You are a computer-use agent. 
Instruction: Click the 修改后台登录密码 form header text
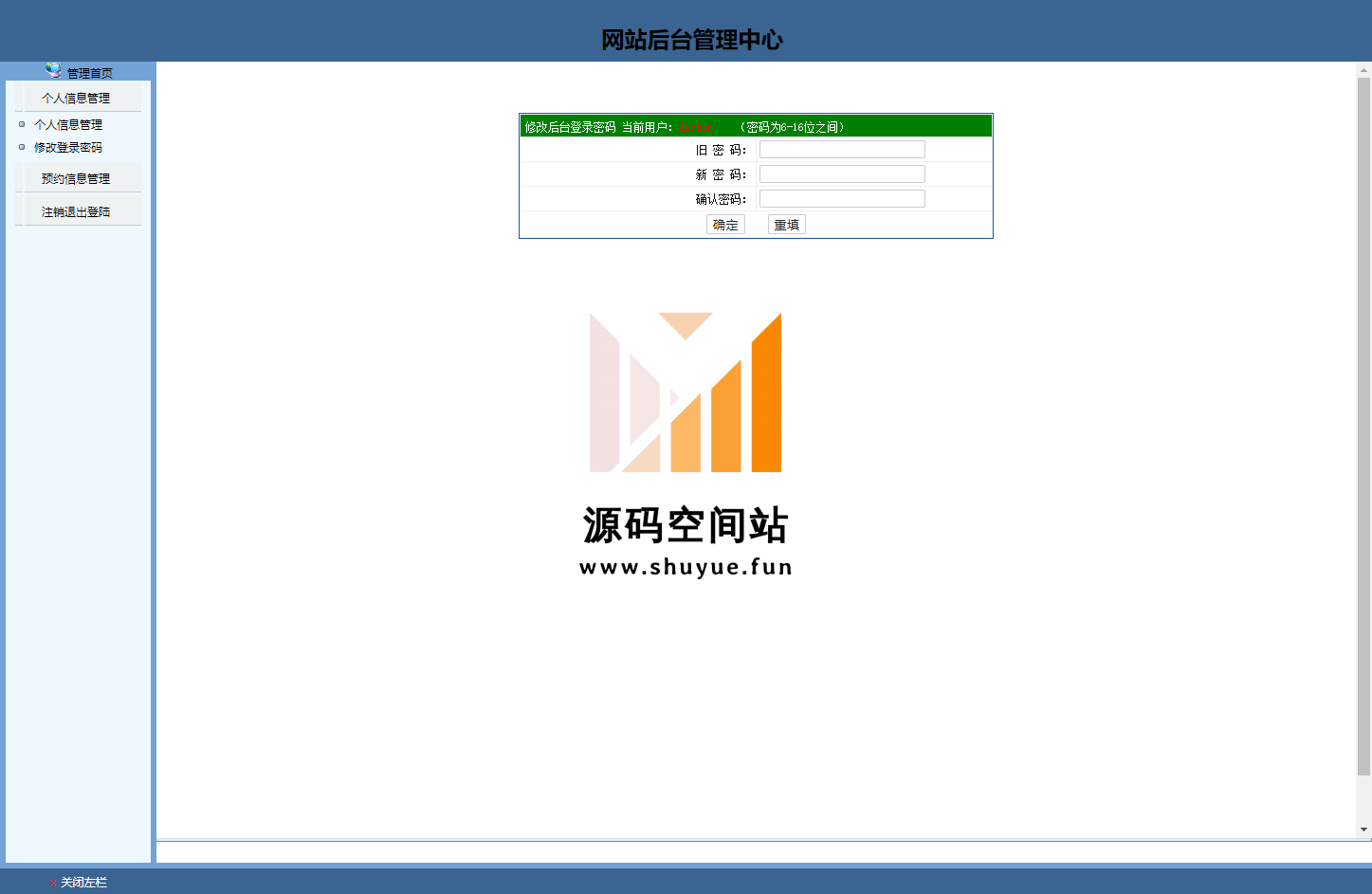[x=571, y=127]
